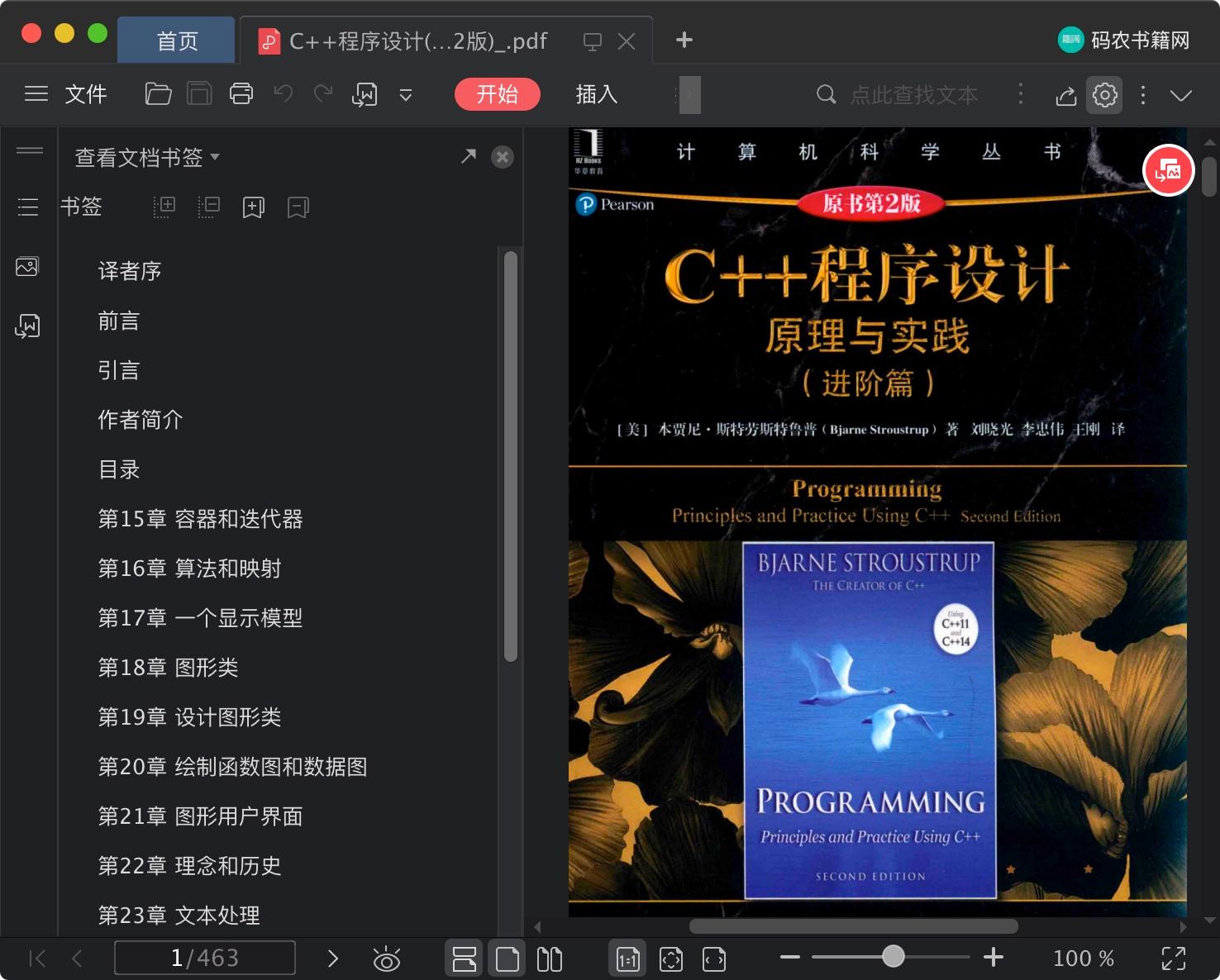
Task: Click the bookmark list vertical scrollbar
Action: (x=511, y=456)
